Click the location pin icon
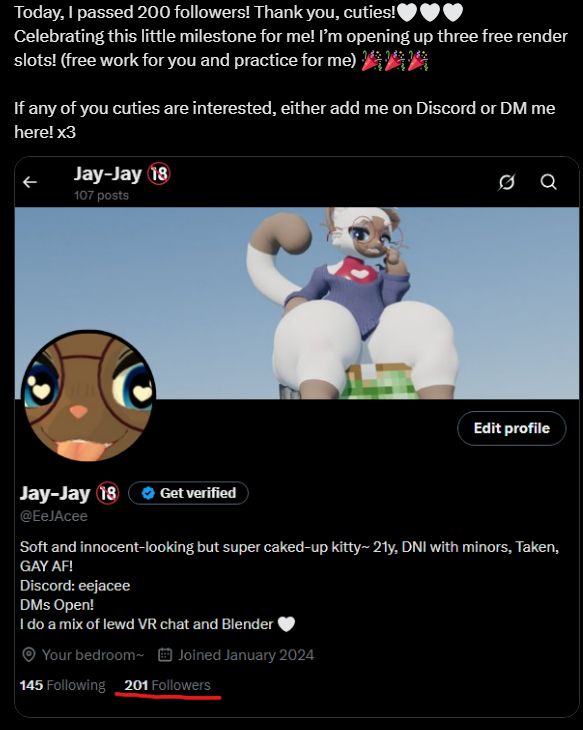 click(29, 655)
